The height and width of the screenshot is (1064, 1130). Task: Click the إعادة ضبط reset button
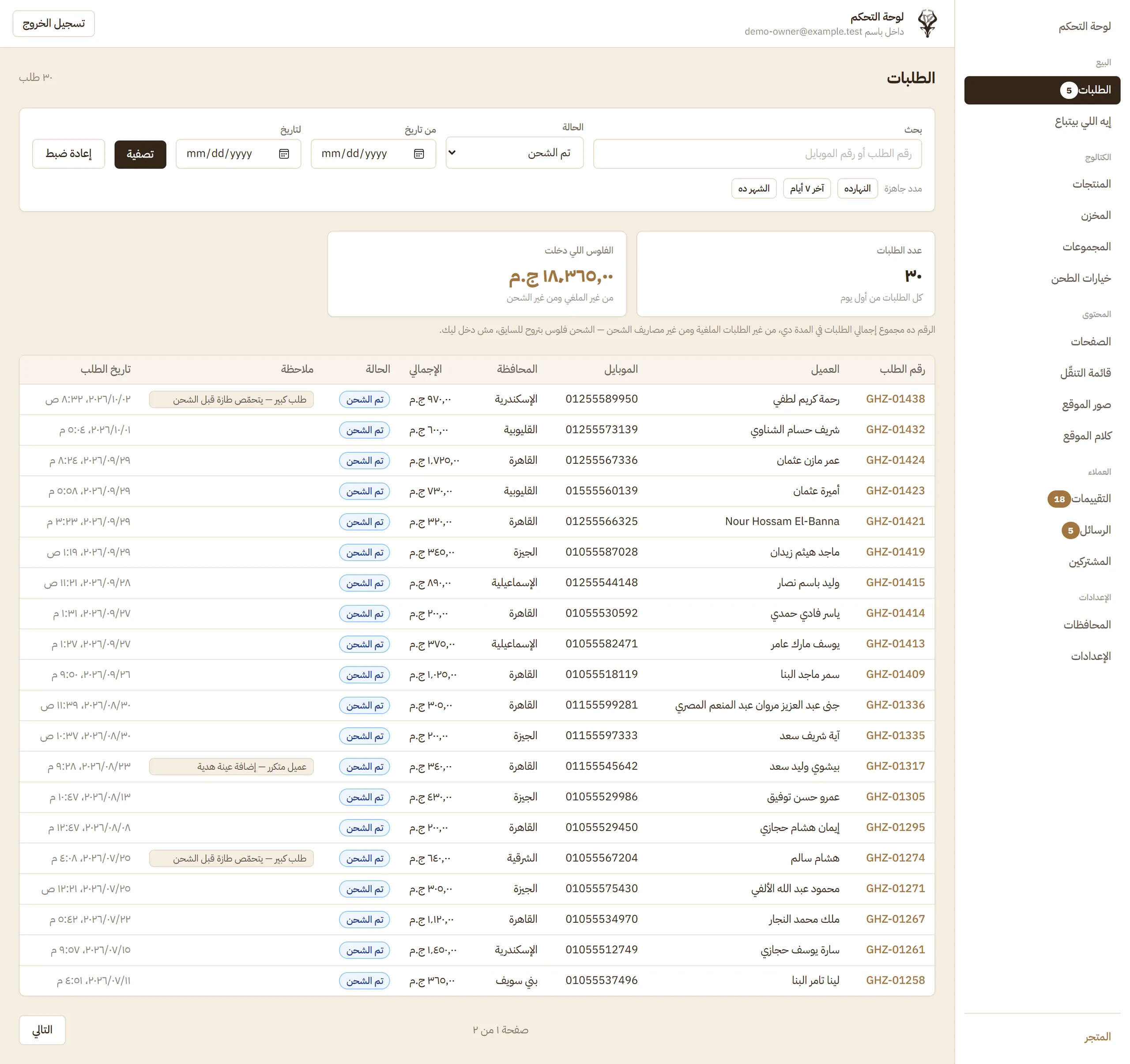tap(69, 154)
